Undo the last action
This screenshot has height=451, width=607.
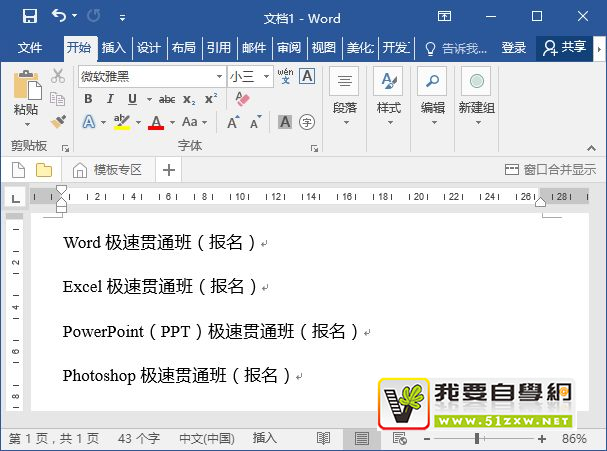pos(59,16)
